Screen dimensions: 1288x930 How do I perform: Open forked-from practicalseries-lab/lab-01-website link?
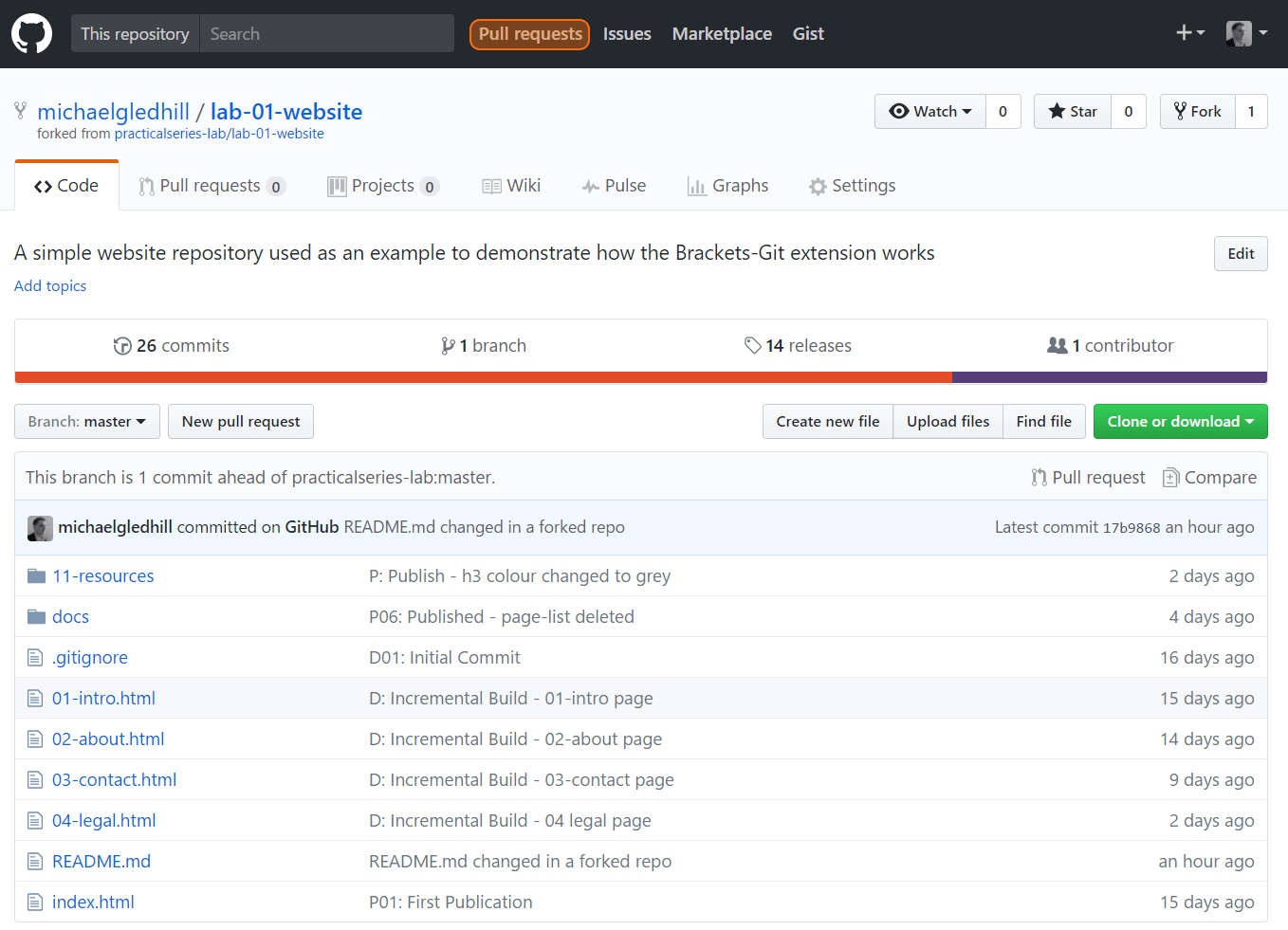pos(219,134)
